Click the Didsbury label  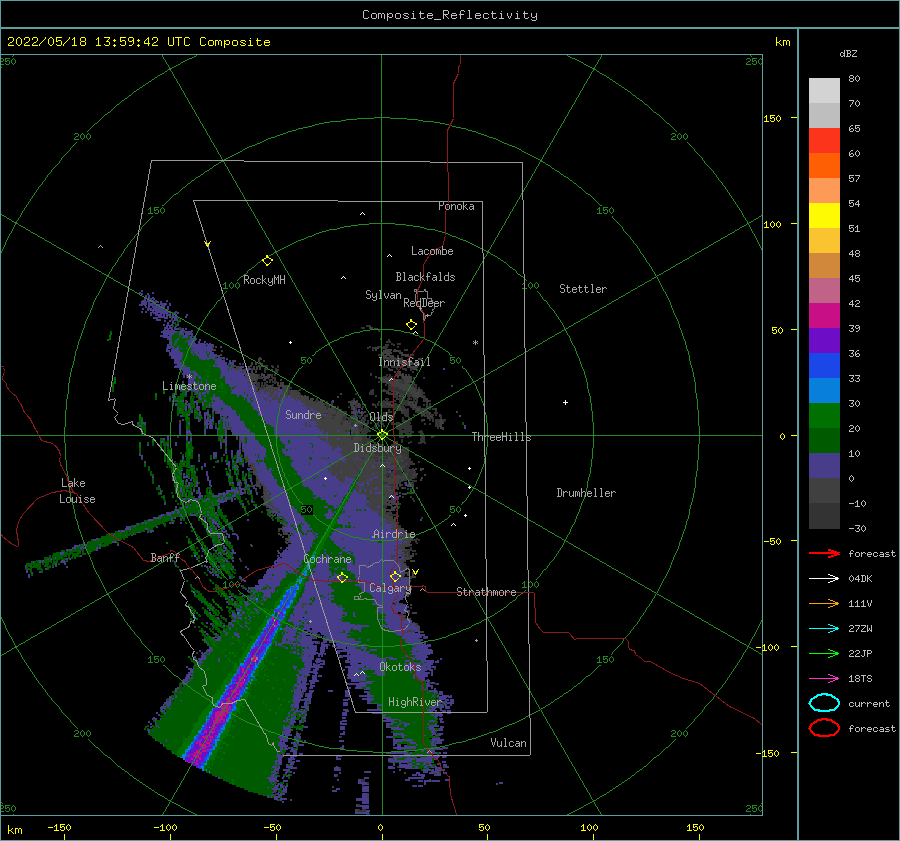click(377, 448)
